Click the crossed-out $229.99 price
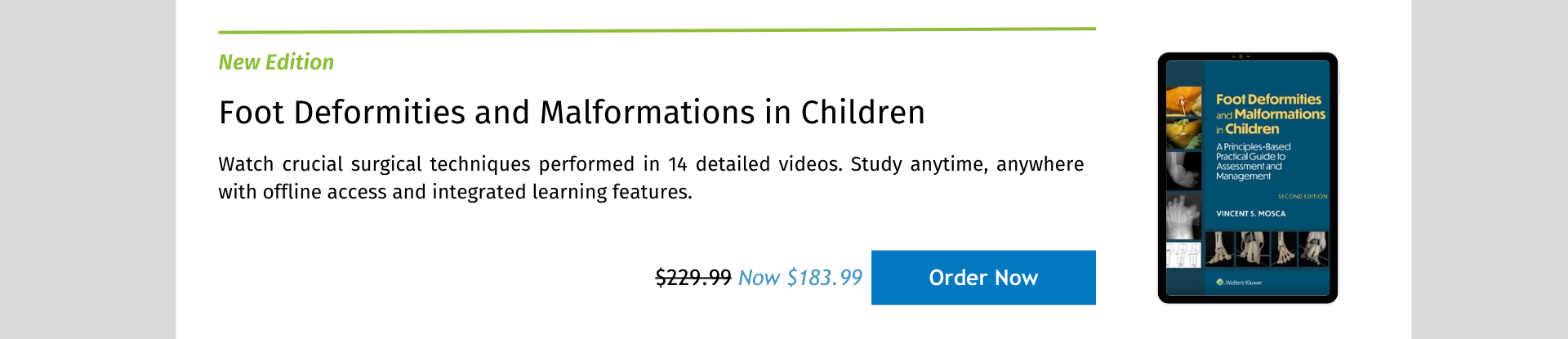This screenshot has width=1568, height=339. point(693,278)
